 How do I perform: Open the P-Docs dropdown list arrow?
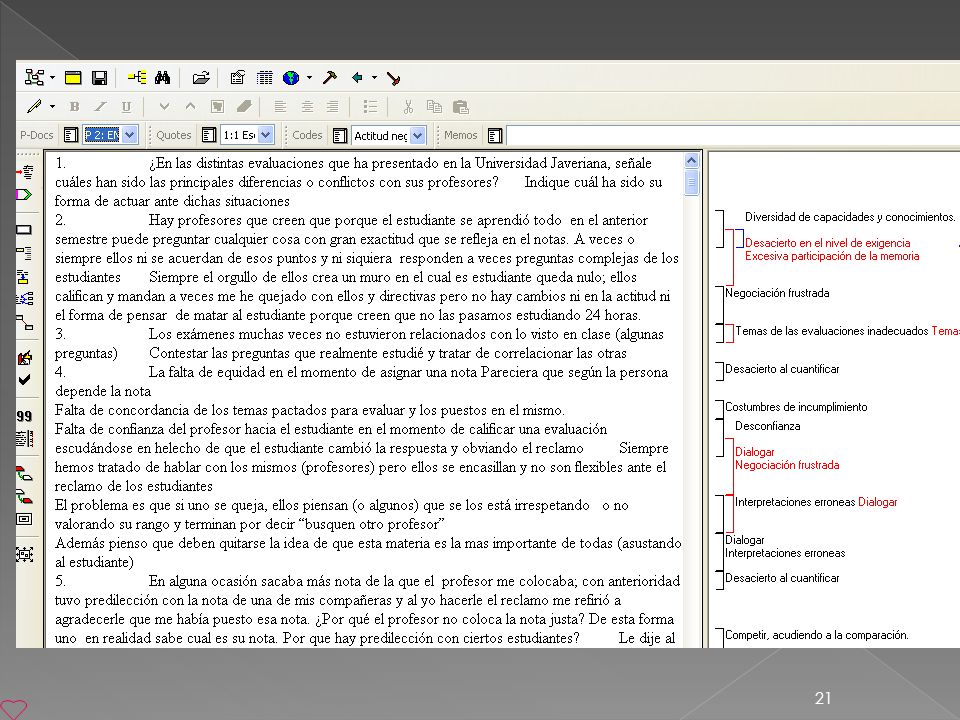pyautogui.click(x=129, y=135)
